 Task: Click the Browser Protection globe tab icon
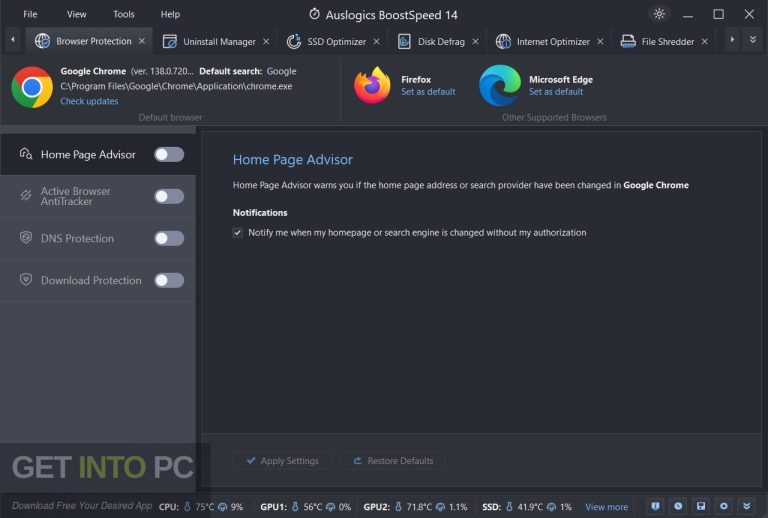[x=43, y=41]
